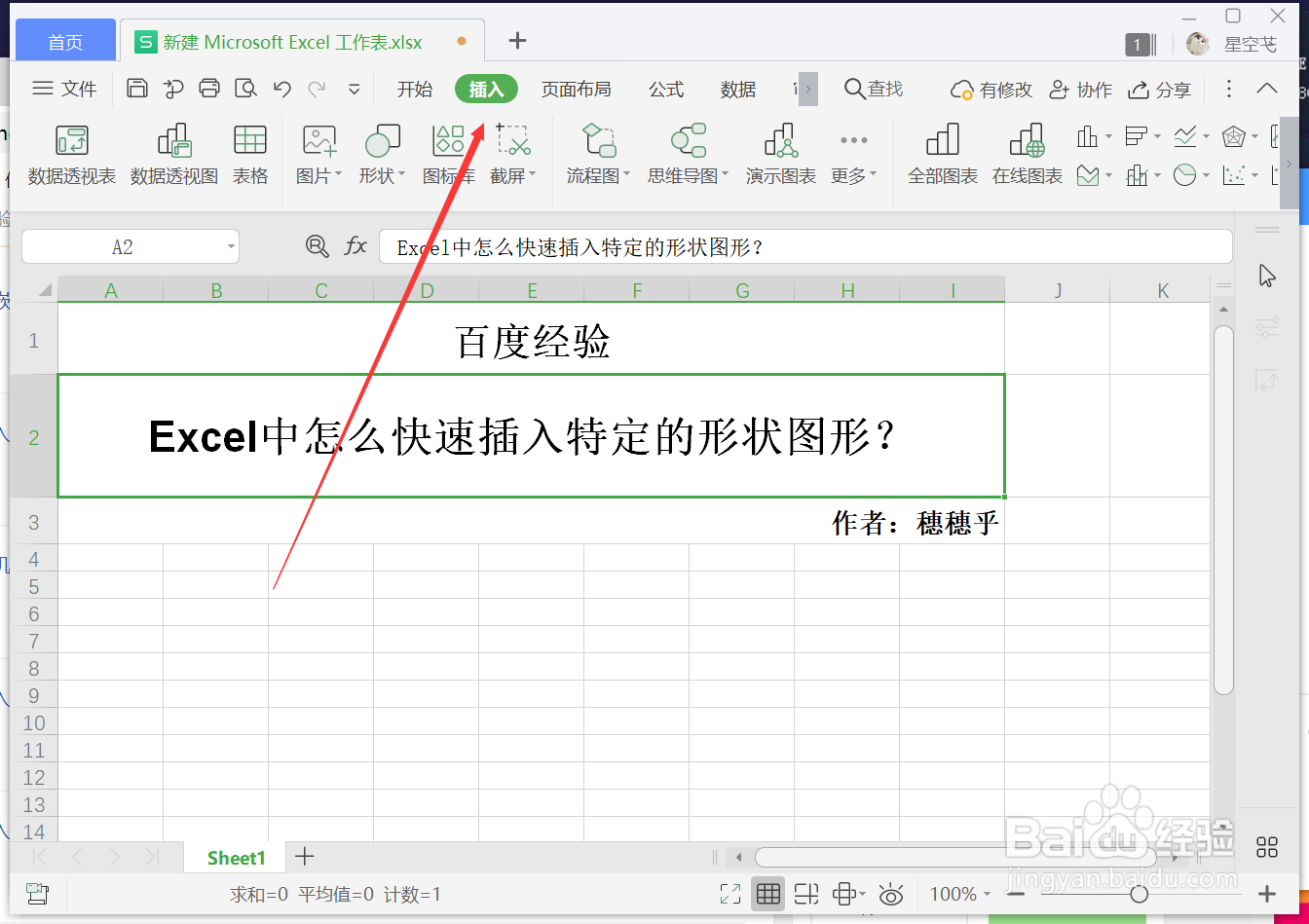Expand the Name Box dropdown arrow
Image resolution: width=1309 pixels, height=924 pixels.
point(231,247)
